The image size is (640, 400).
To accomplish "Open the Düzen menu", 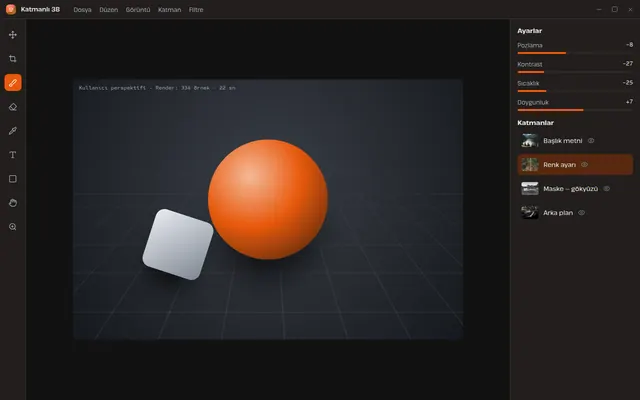I will (109, 10).
